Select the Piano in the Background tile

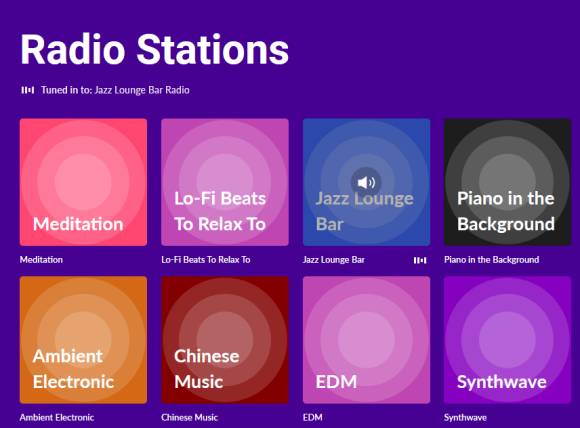[508, 182]
